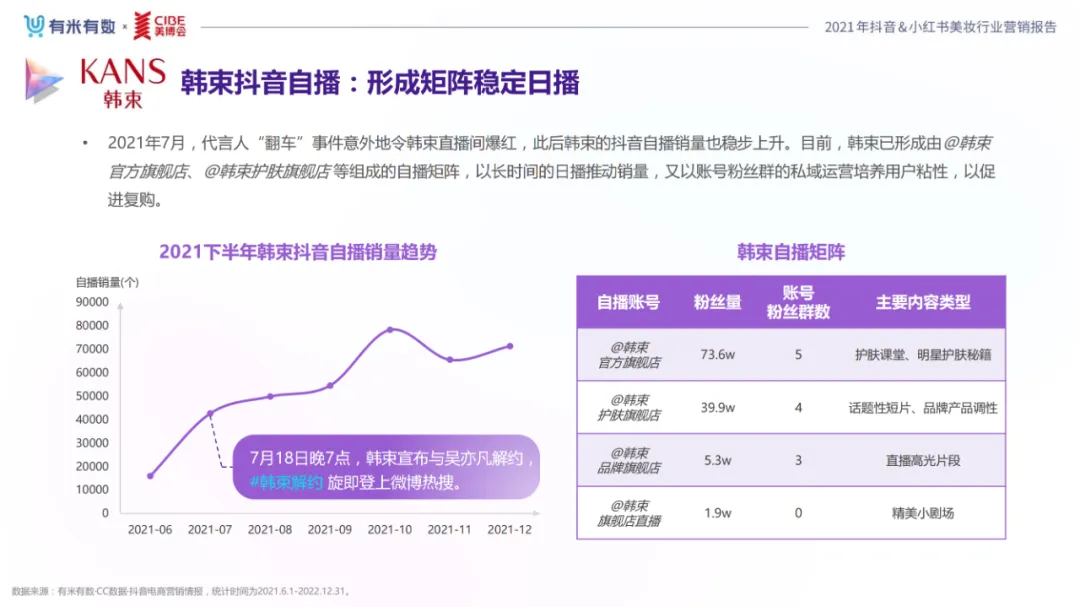Click the @韩束护肤旗舰店 table cell
1080x607 pixels.
[629, 408]
